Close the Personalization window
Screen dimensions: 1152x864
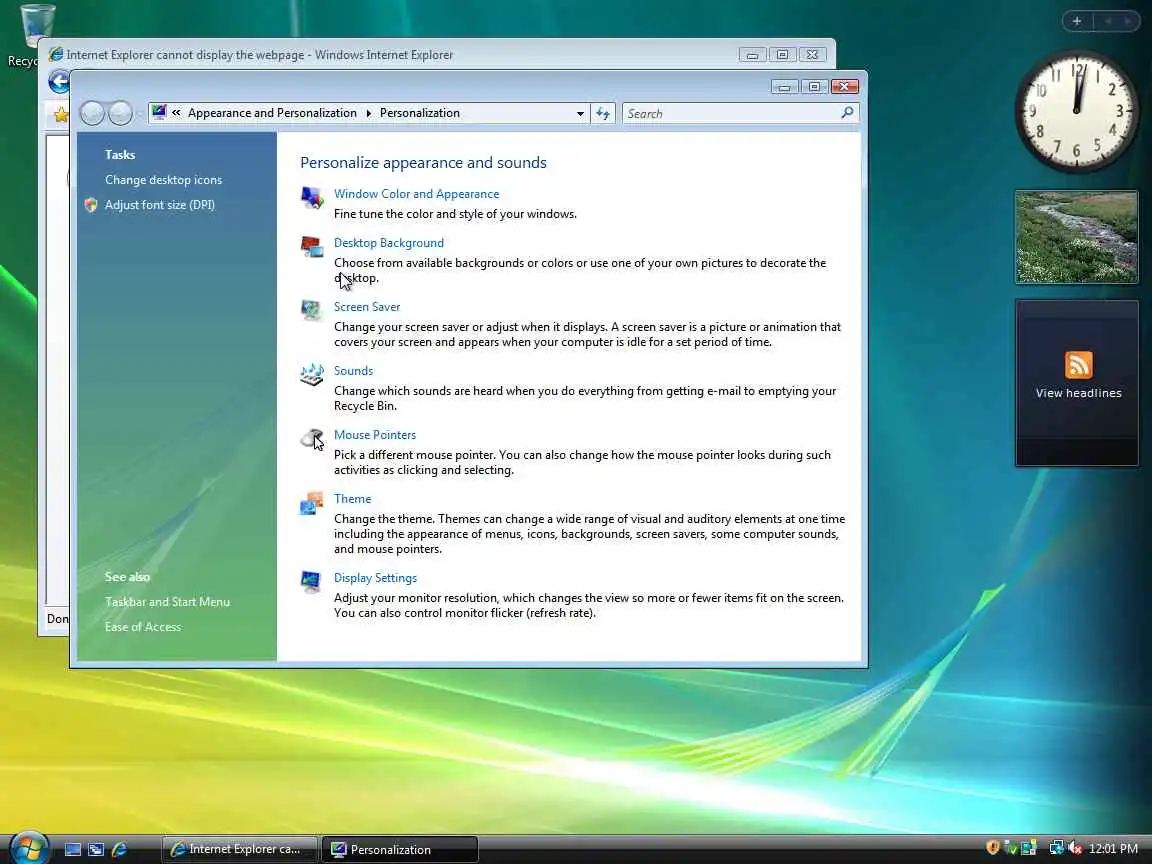coord(845,87)
